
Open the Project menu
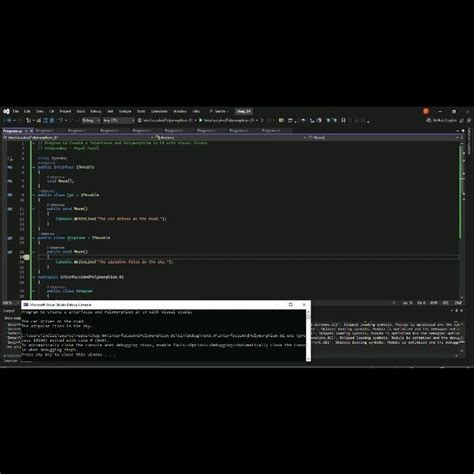tap(65, 111)
